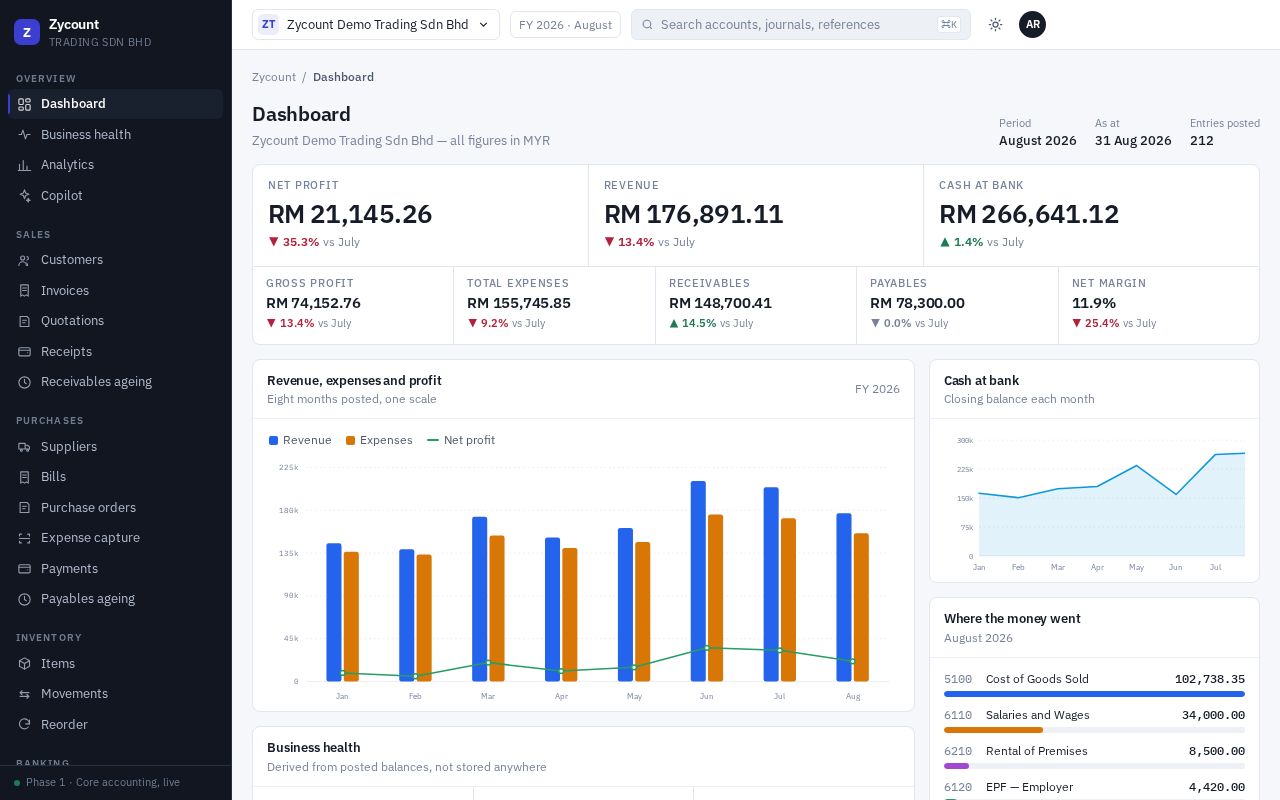The width and height of the screenshot is (1280, 800).
Task: Click the Zycount breadcrumb link
Action: coord(274,77)
